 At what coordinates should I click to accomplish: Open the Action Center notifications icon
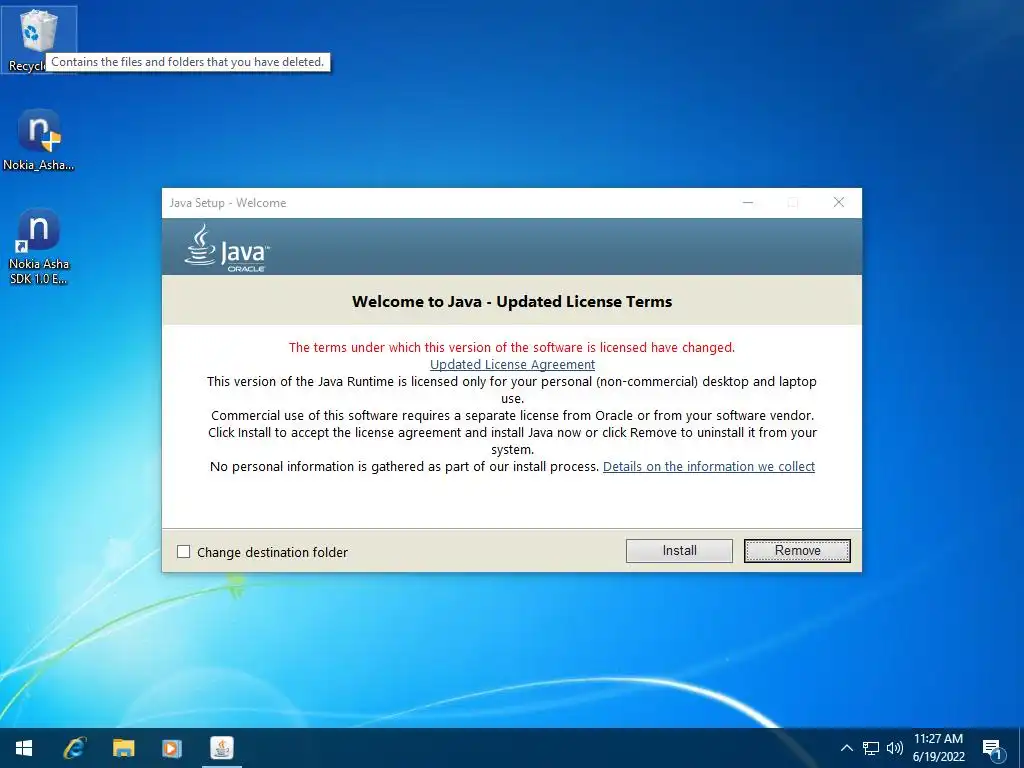pyautogui.click(x=993, y=749)
